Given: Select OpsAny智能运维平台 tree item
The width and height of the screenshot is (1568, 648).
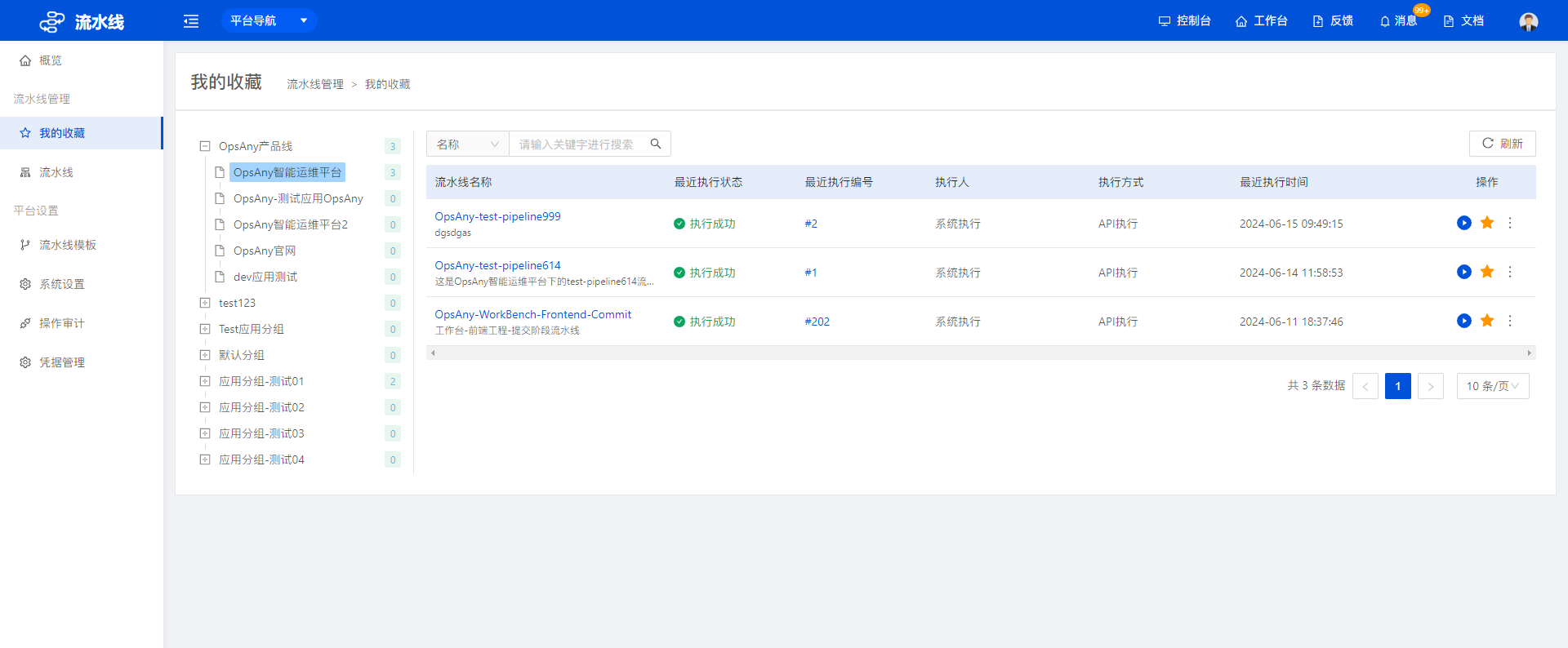Looking at the screenshot, I should click(287, 172).
